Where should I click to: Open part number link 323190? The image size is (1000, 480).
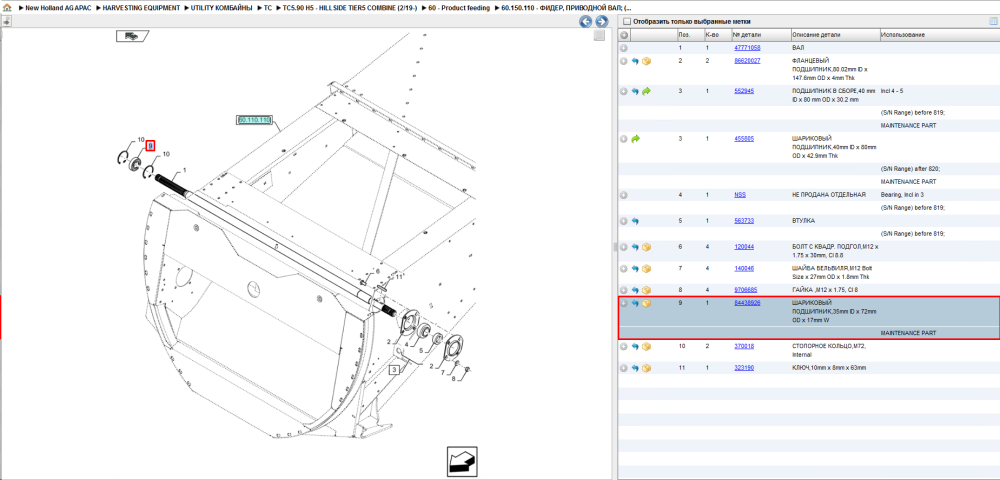[x=744, y=368]
